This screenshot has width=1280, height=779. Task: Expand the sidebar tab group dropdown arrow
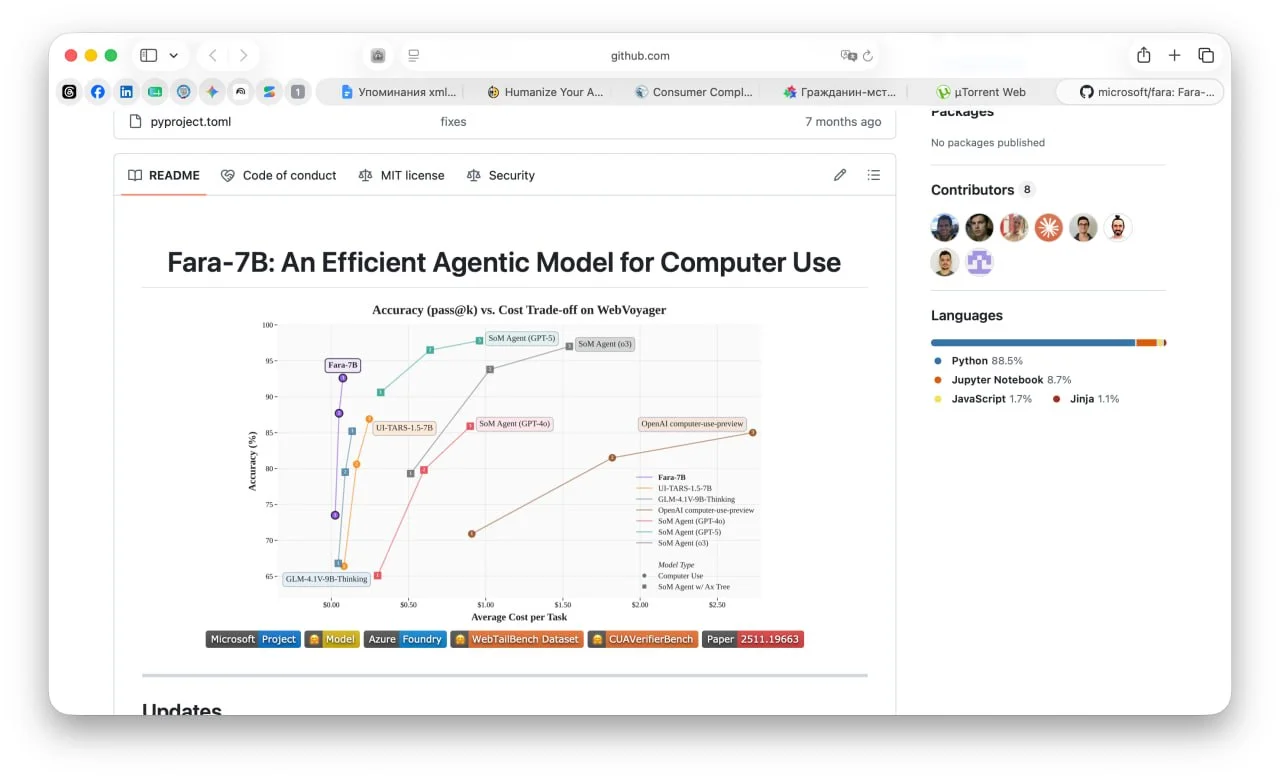coord(174,56)
